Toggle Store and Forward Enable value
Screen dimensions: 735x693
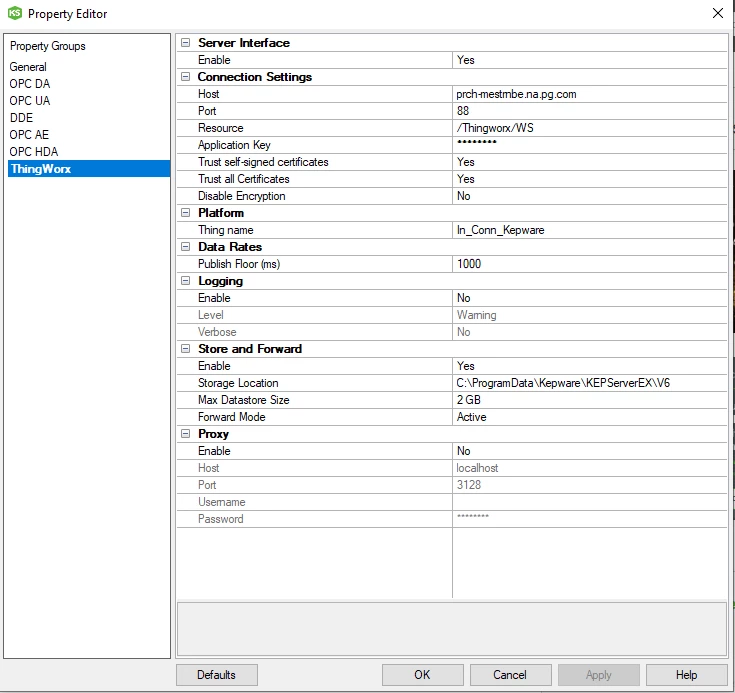(x=590, y=366)
